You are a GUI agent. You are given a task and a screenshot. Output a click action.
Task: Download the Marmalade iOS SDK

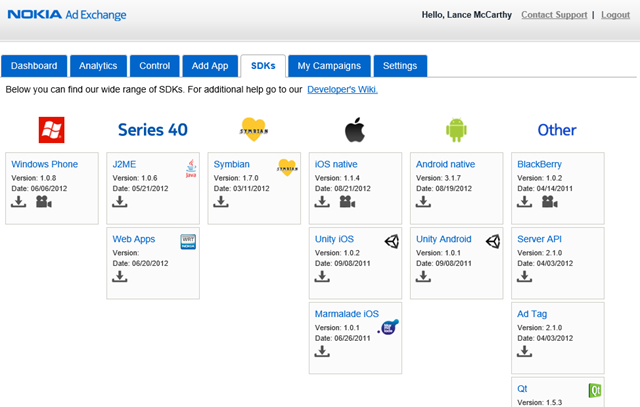click(x=322, y=351)
